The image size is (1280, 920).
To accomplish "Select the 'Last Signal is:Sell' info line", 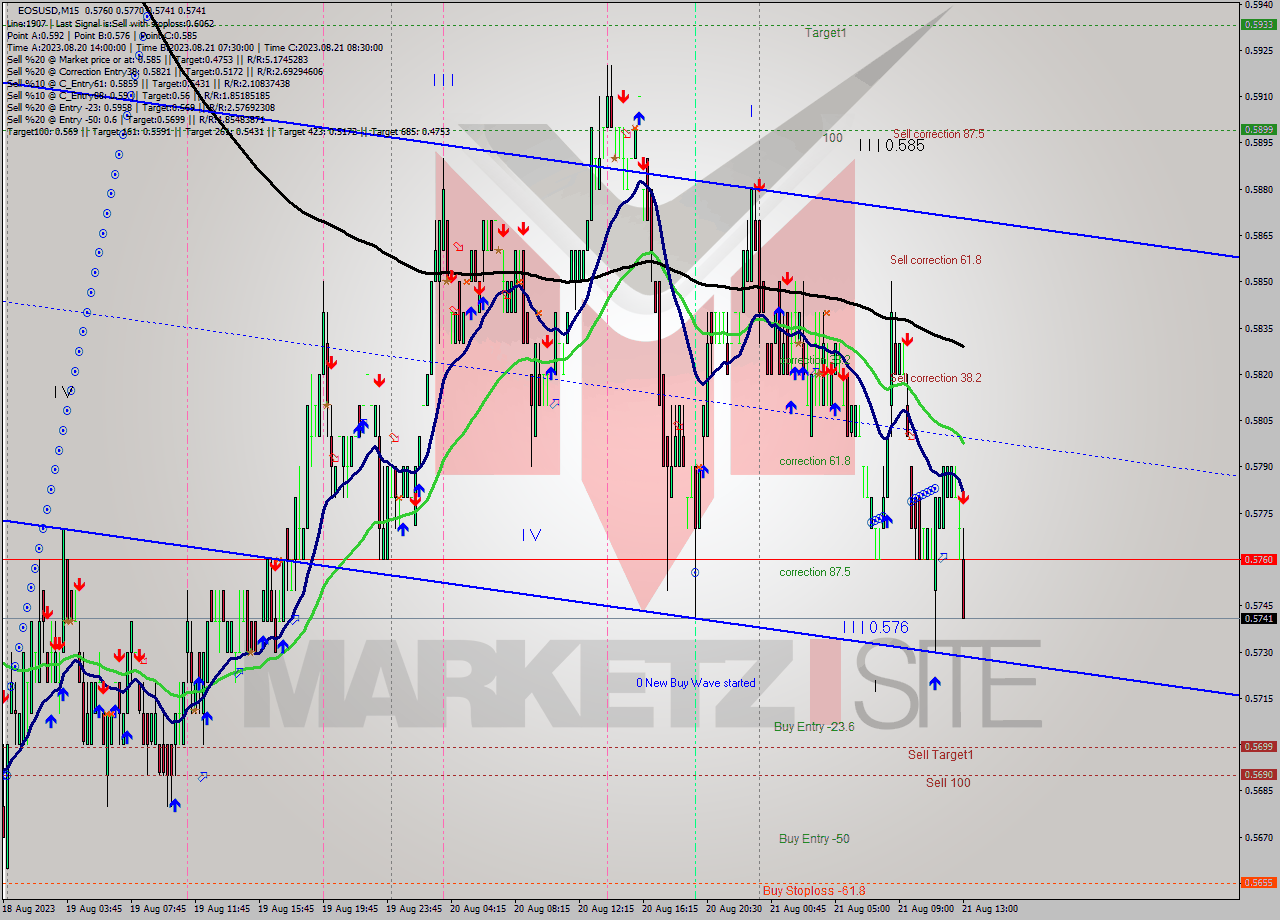I will point(109,22).
